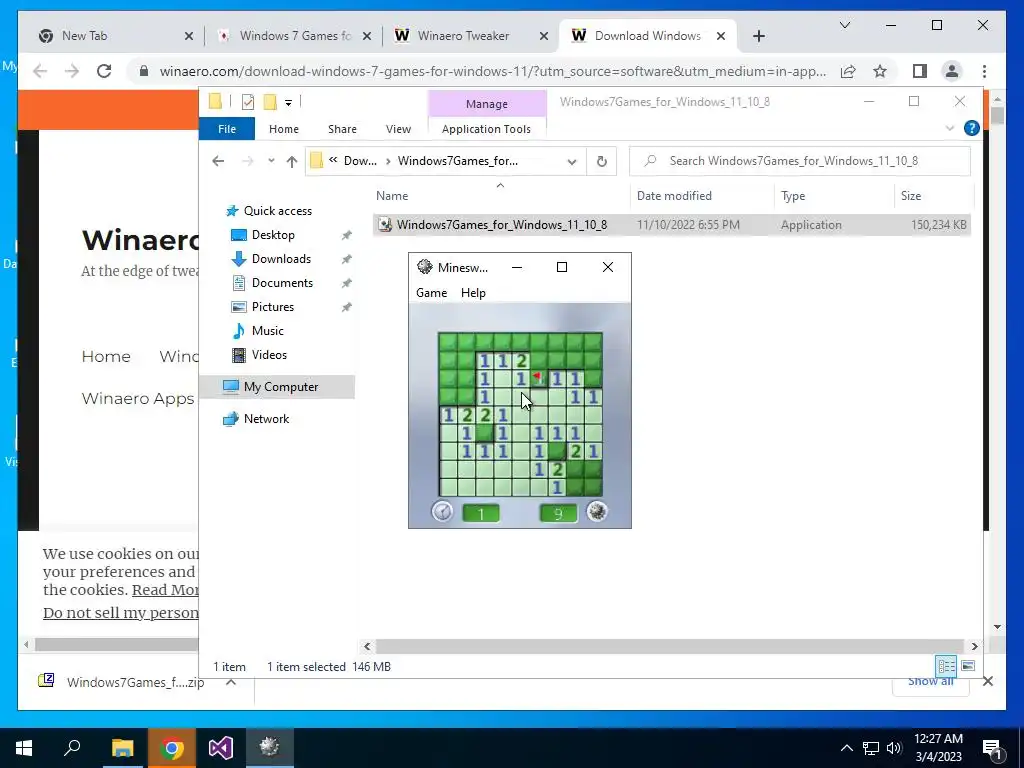Expand the Customize Quick Access Toolbar dropdown

288,103
